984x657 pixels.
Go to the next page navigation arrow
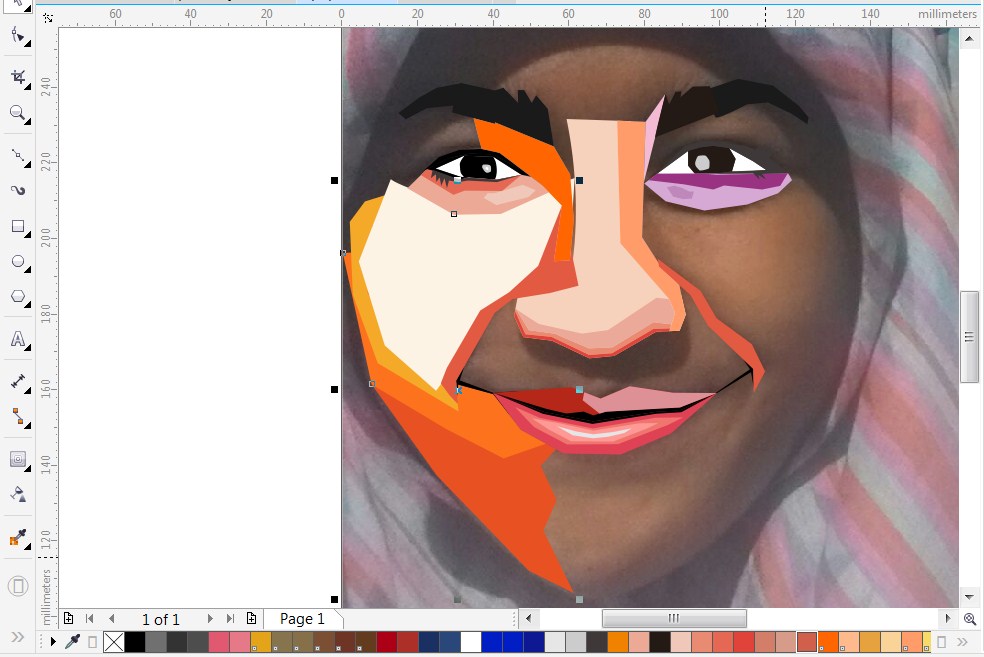point(209,619)
